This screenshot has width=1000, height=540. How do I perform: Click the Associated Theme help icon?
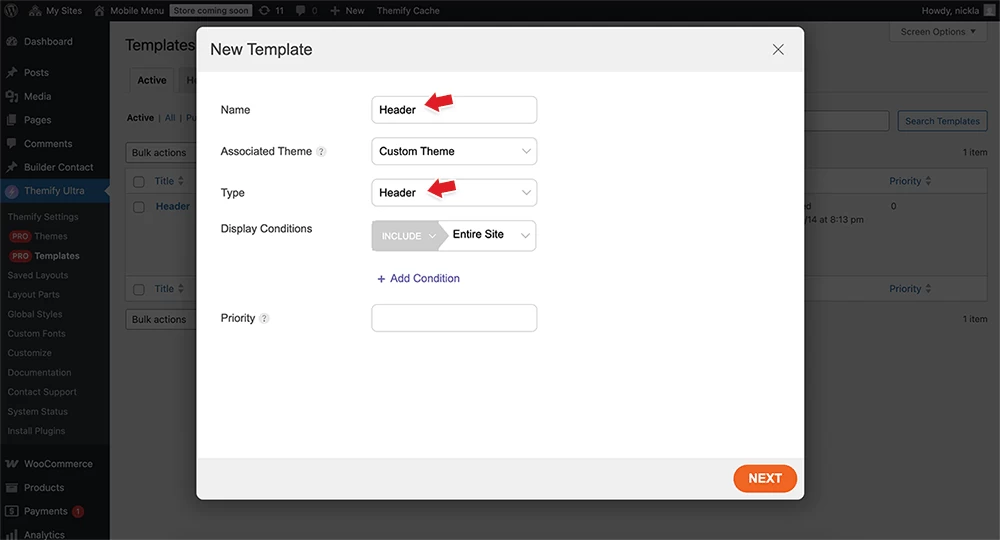click(321, 152)
